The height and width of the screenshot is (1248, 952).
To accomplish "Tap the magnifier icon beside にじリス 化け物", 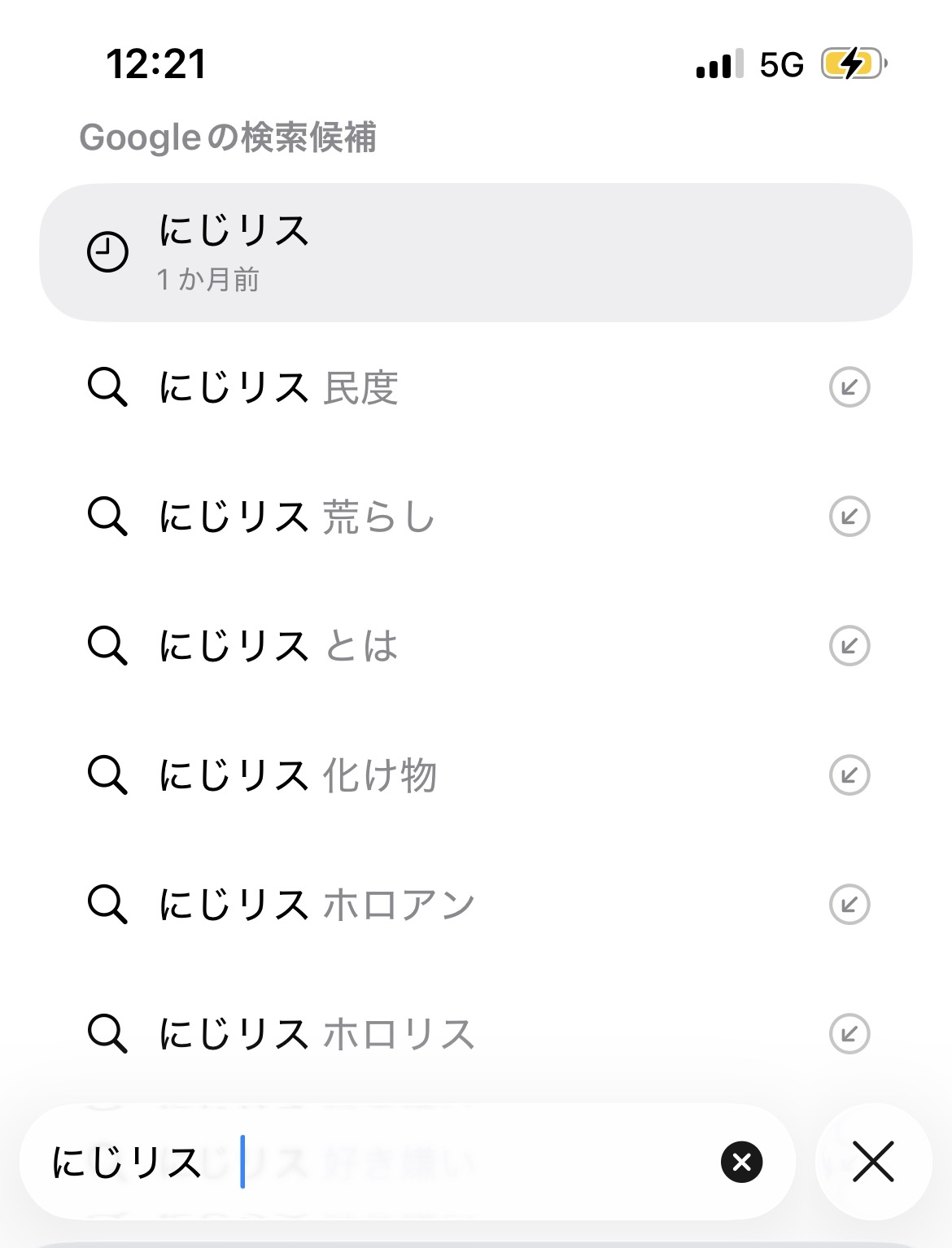I will pyautogui.click(x=107, y=775).
